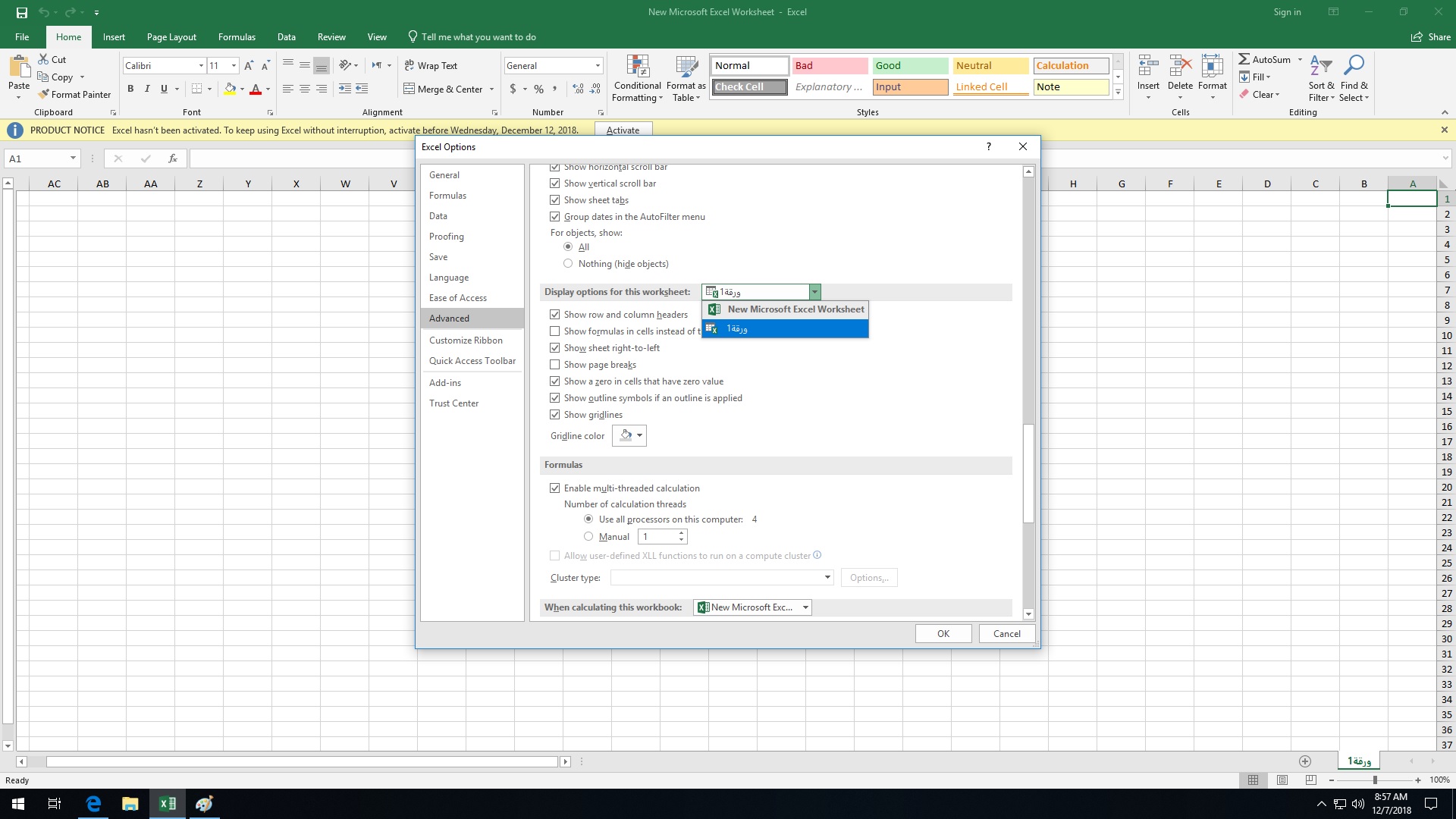Toggle Bold formatting
Viewport: 1456px width, 819px height.
[x=130, y=89]
